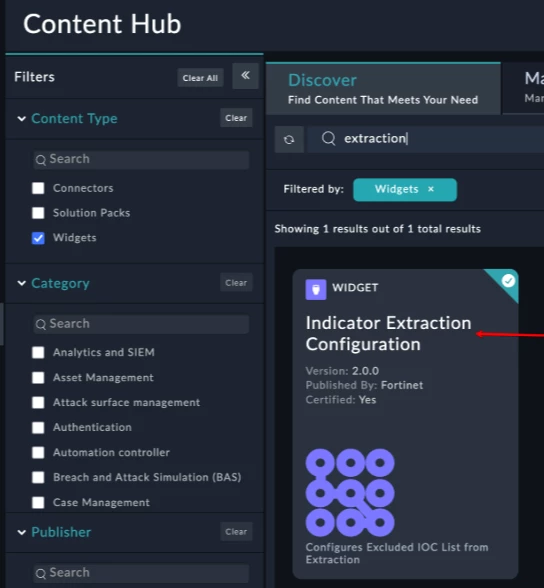Collapse the Publisher filter section

[x=22, y=532]
